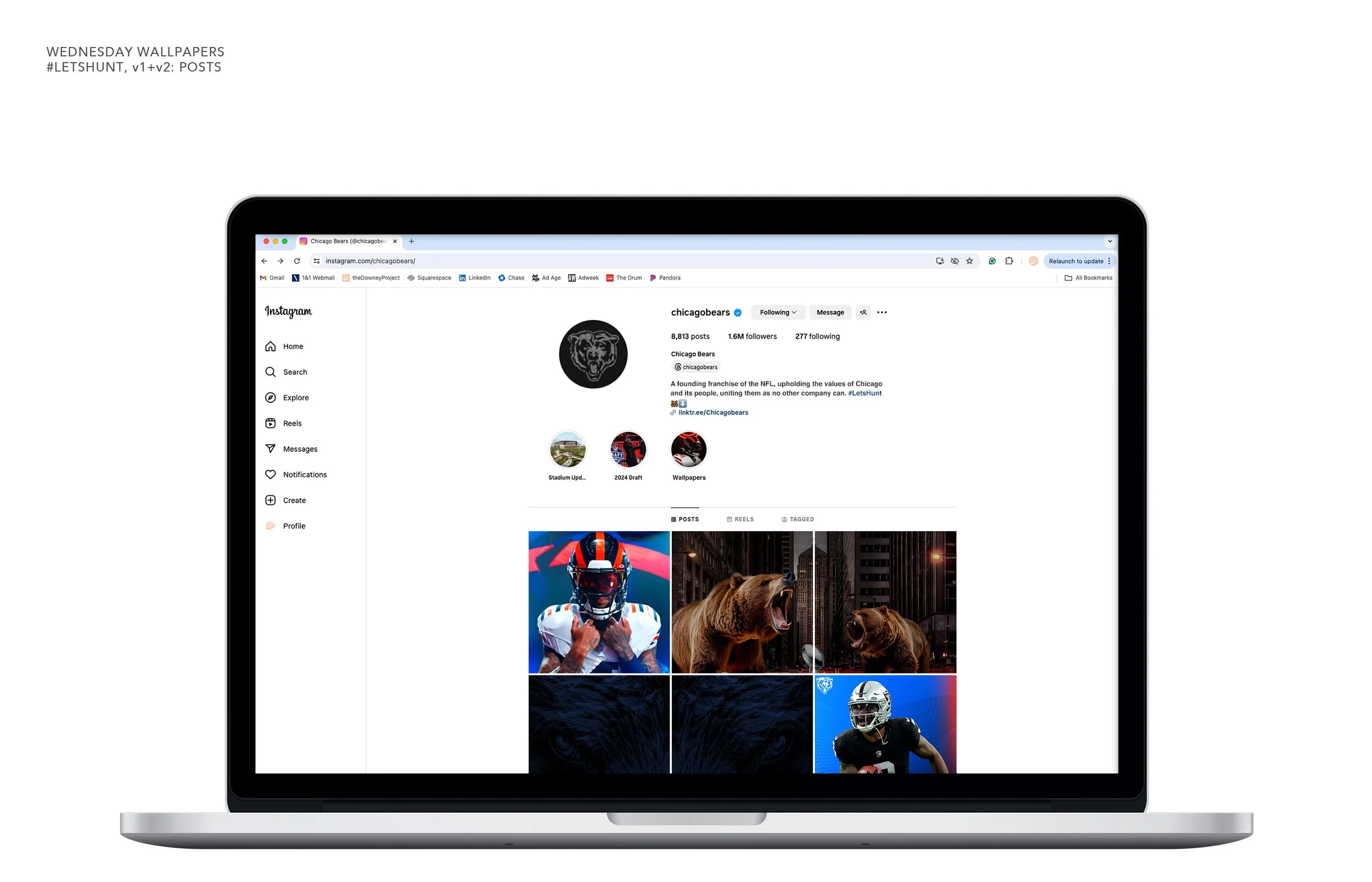Image resolution: width=1372 pixels, height=882 pixels.
Task: Open Create in the Instagram sidebar
Action: click(285, 501)
